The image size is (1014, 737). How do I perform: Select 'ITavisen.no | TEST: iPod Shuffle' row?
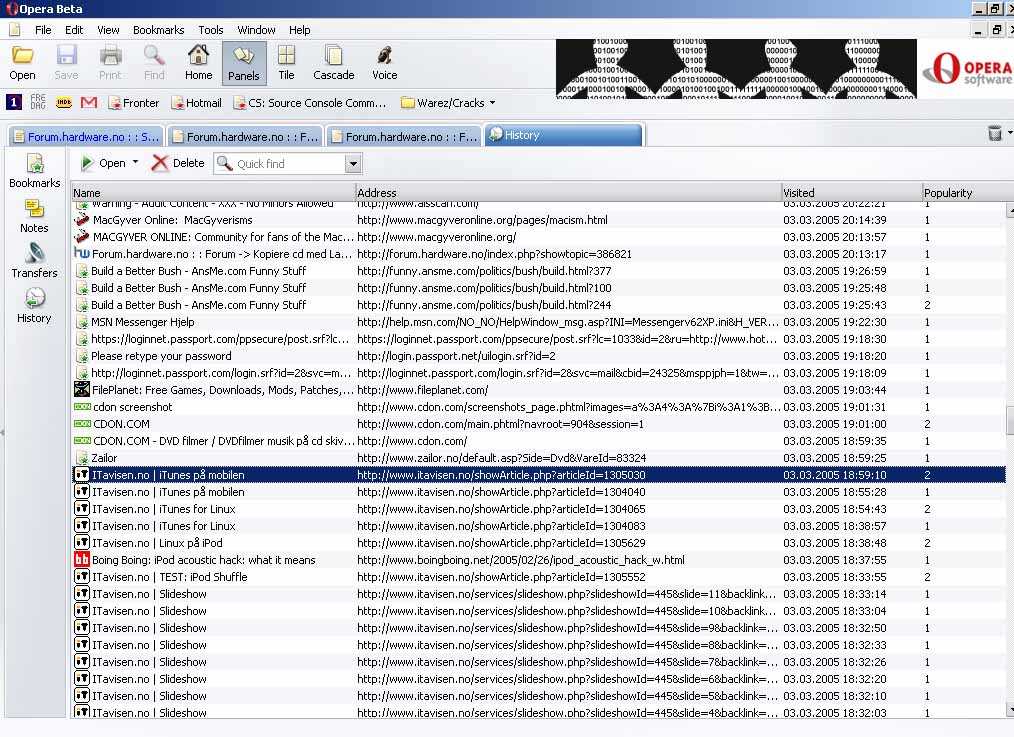pos(539,577)
